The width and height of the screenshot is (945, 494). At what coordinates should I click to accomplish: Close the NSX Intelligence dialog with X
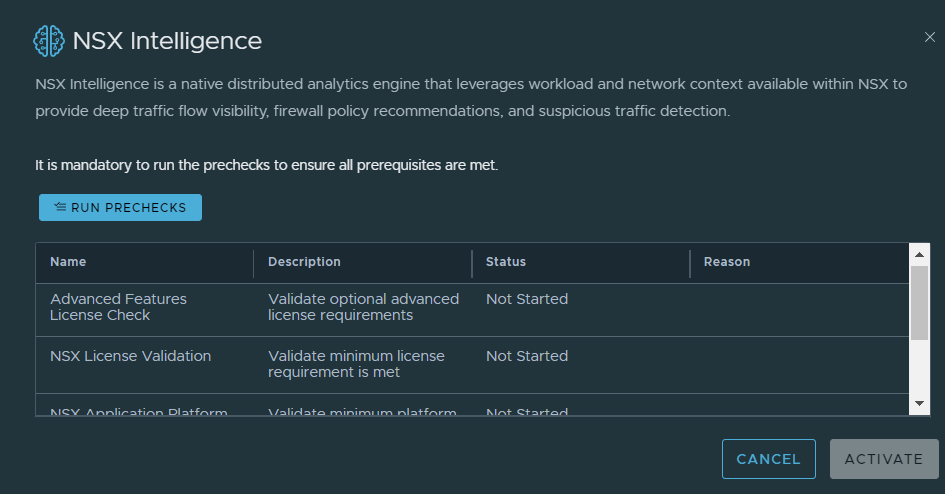tap(930, 37)
